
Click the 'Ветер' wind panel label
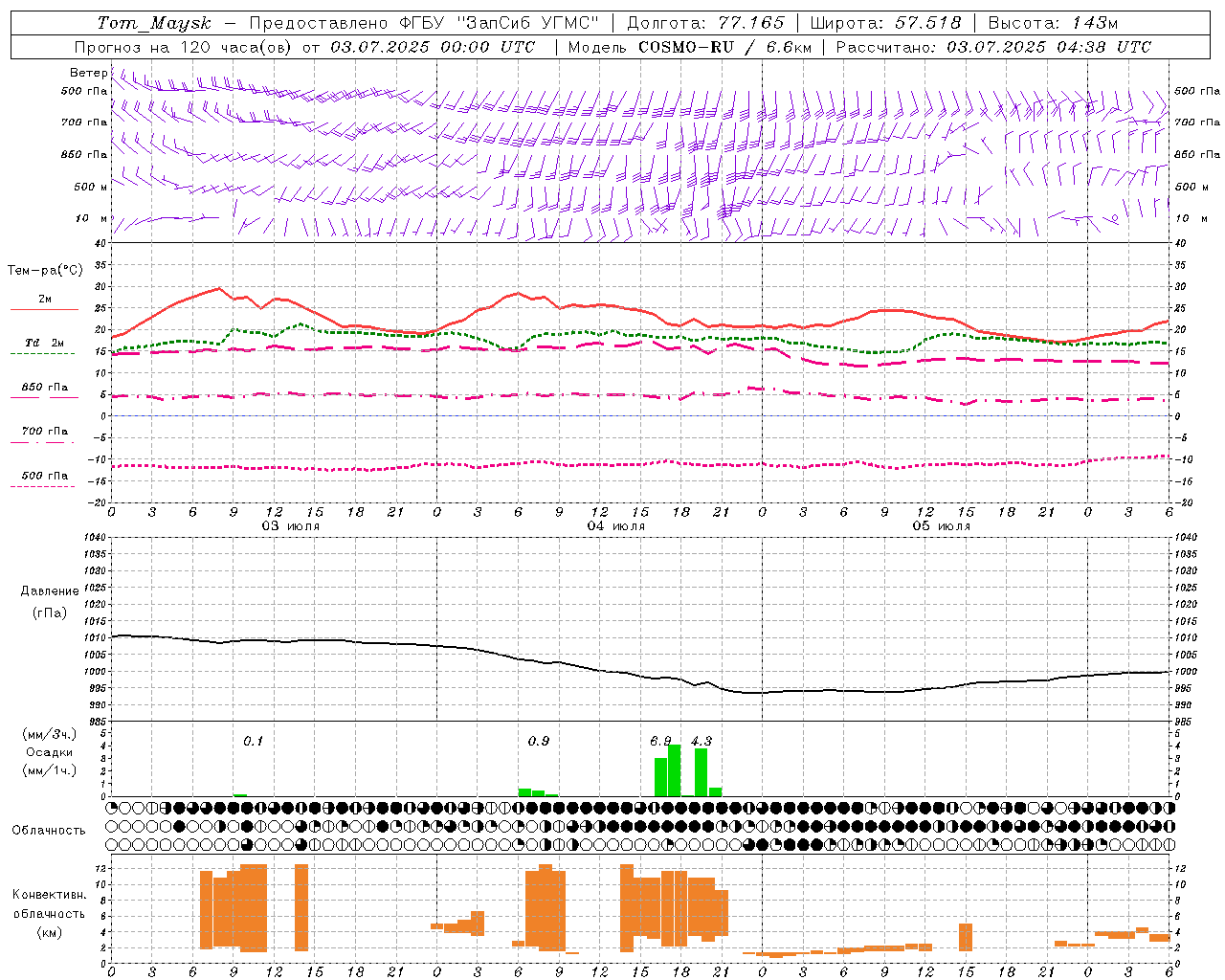pos(89,73)
